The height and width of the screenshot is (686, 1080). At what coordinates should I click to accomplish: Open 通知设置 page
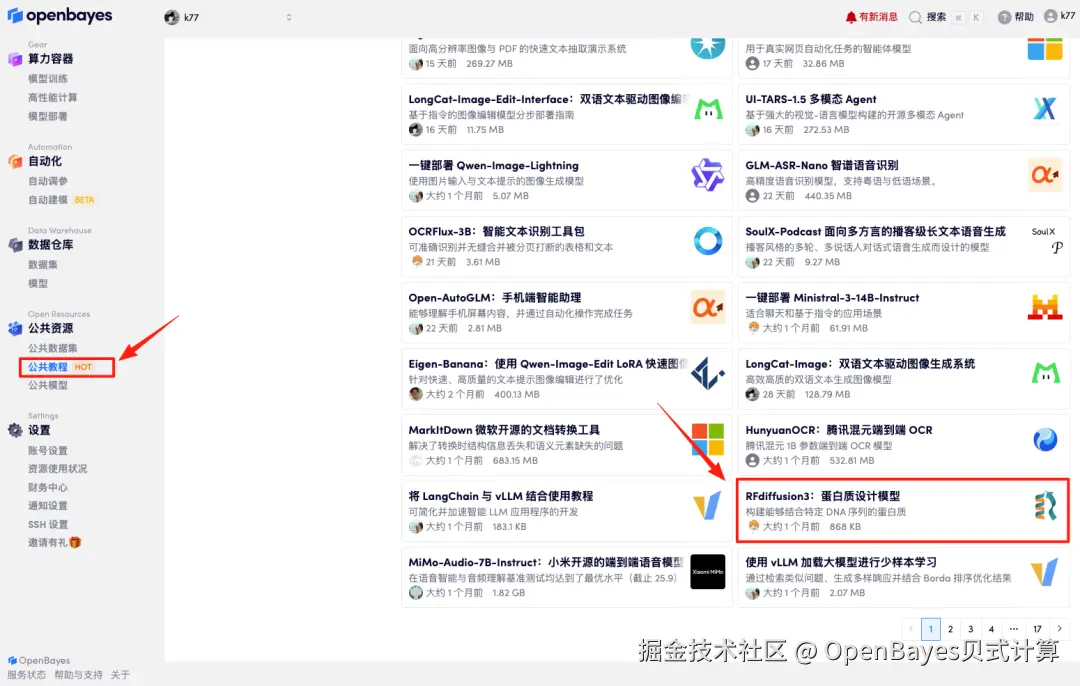[x=48, y=506]
